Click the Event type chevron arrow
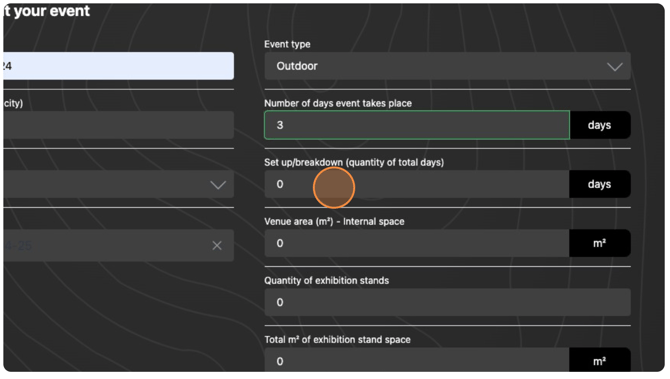The image size is (670, 379). [614, 67]
